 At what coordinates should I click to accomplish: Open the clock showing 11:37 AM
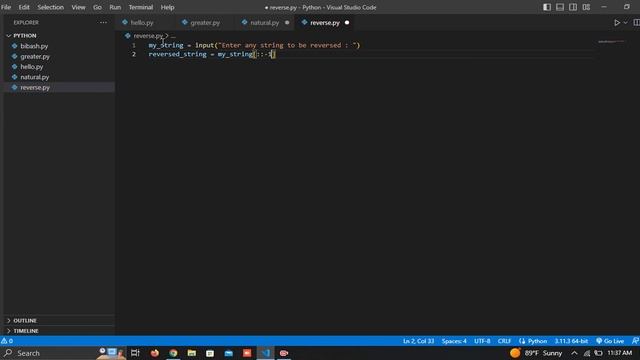620,353
